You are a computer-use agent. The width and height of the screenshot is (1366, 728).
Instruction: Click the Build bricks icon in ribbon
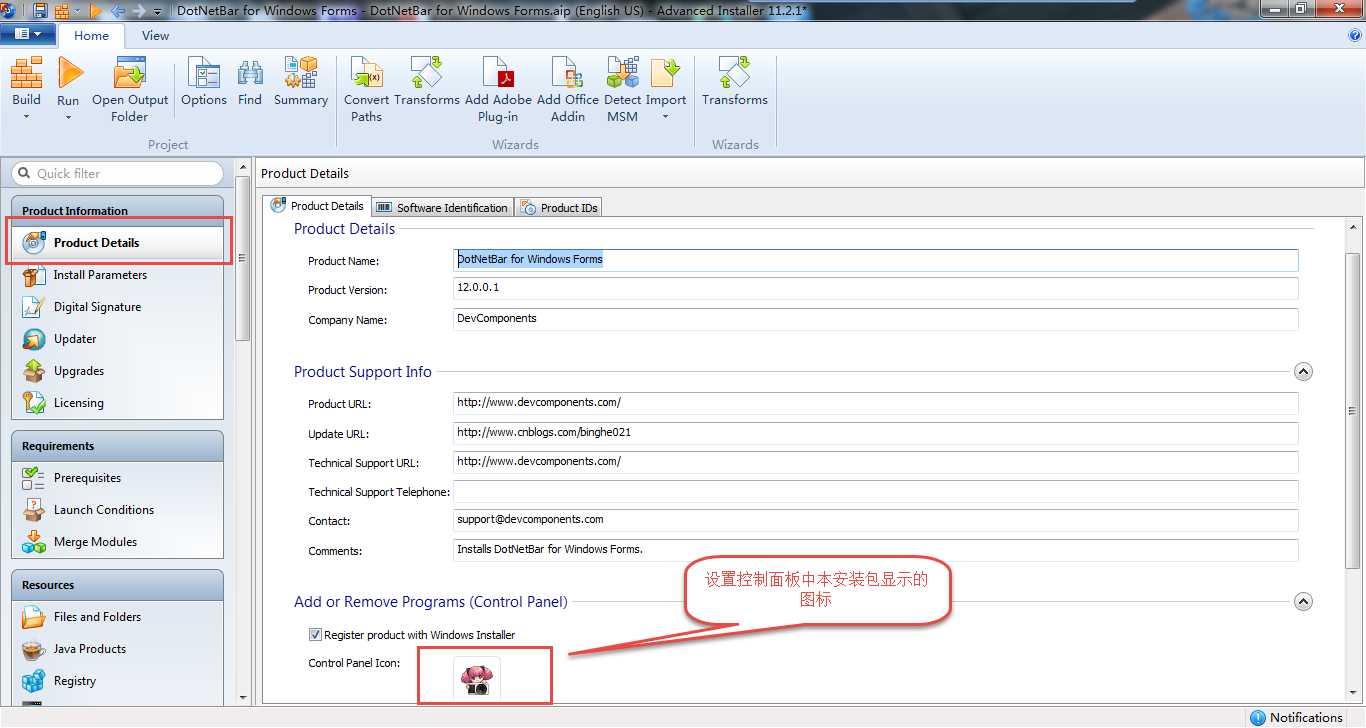[27, 72]
